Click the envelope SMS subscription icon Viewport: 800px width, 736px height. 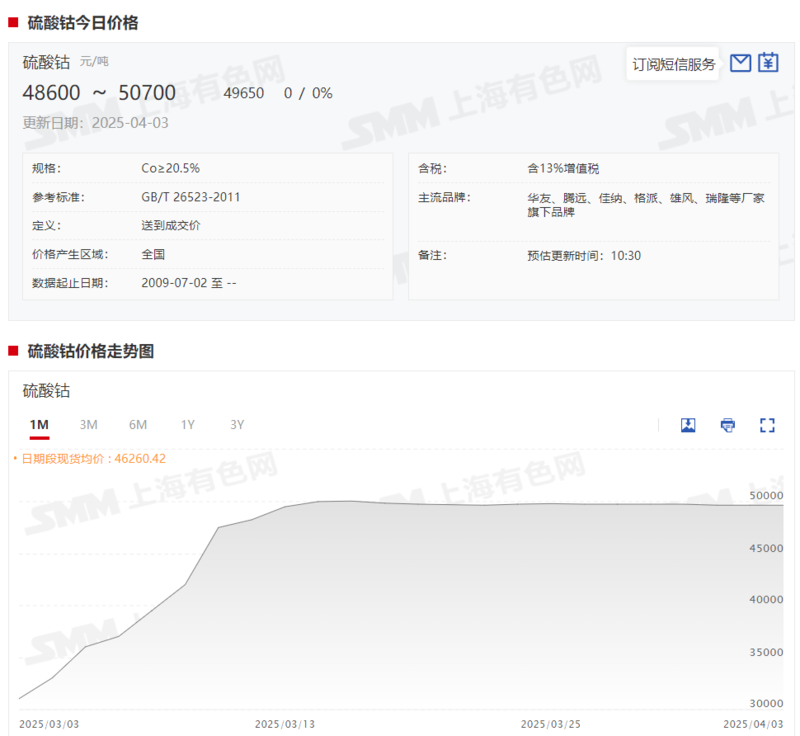pos(740,63)
